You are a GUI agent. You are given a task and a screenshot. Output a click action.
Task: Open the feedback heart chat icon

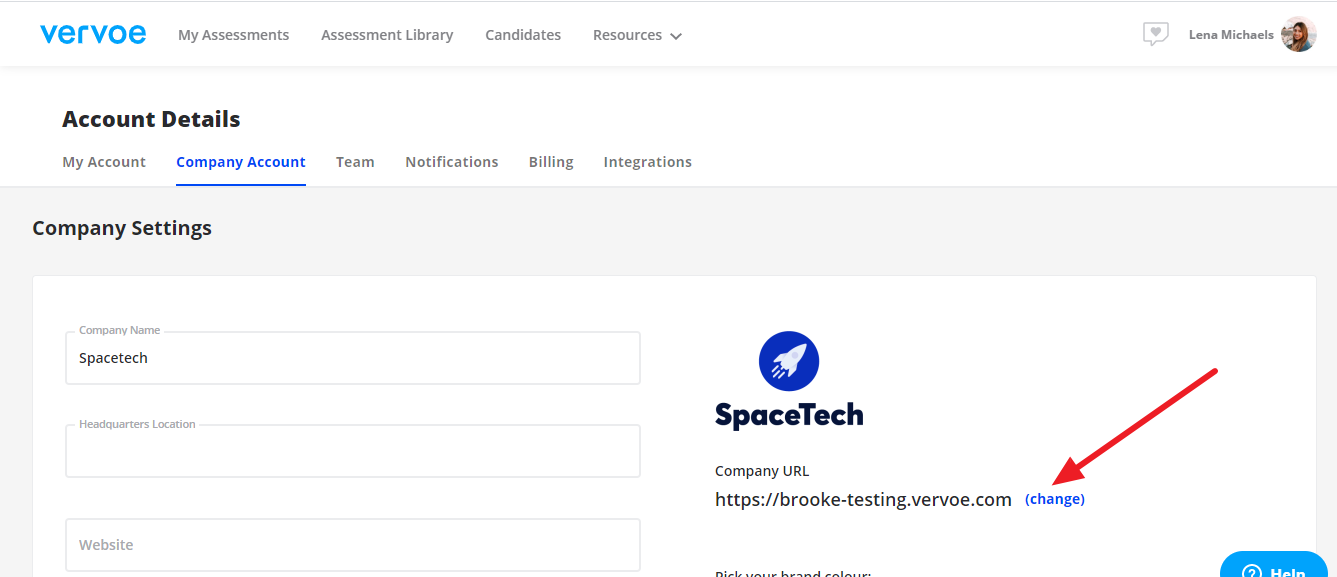[x=1155, y=35]
